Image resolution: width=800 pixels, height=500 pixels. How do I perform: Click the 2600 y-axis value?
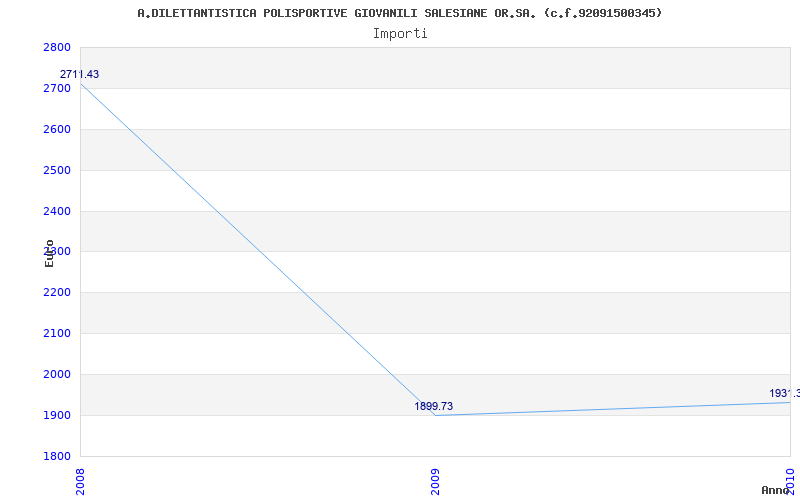pos(57,130)
